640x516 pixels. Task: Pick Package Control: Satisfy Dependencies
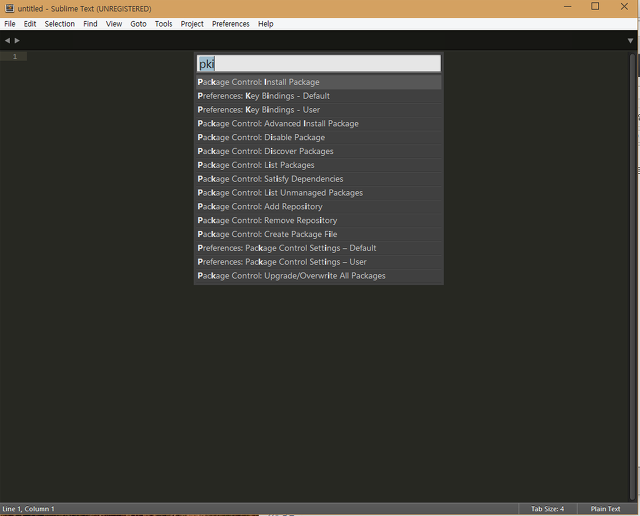[319, 179]
